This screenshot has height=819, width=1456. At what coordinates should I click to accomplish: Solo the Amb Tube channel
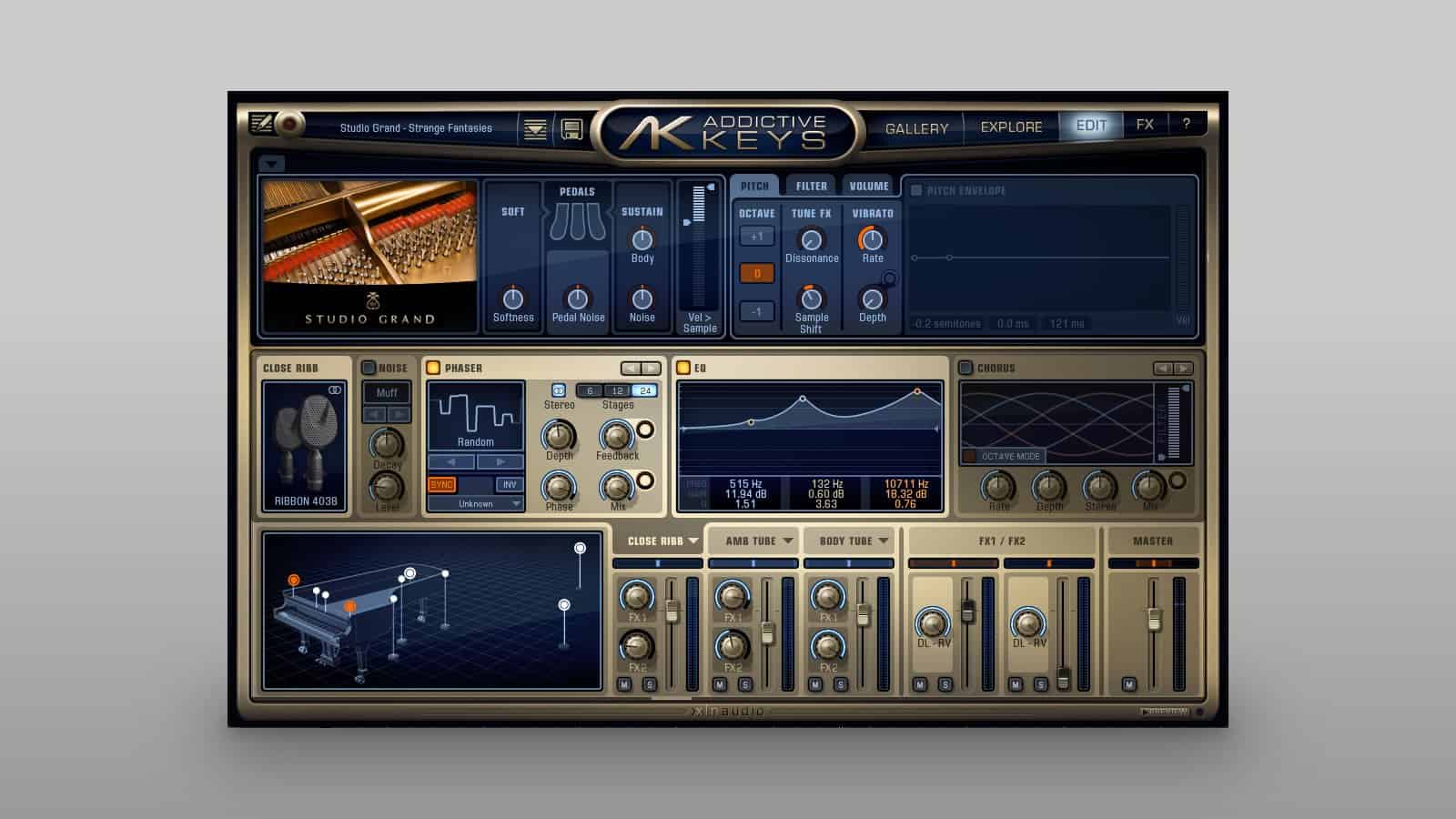tap(745, 684)
